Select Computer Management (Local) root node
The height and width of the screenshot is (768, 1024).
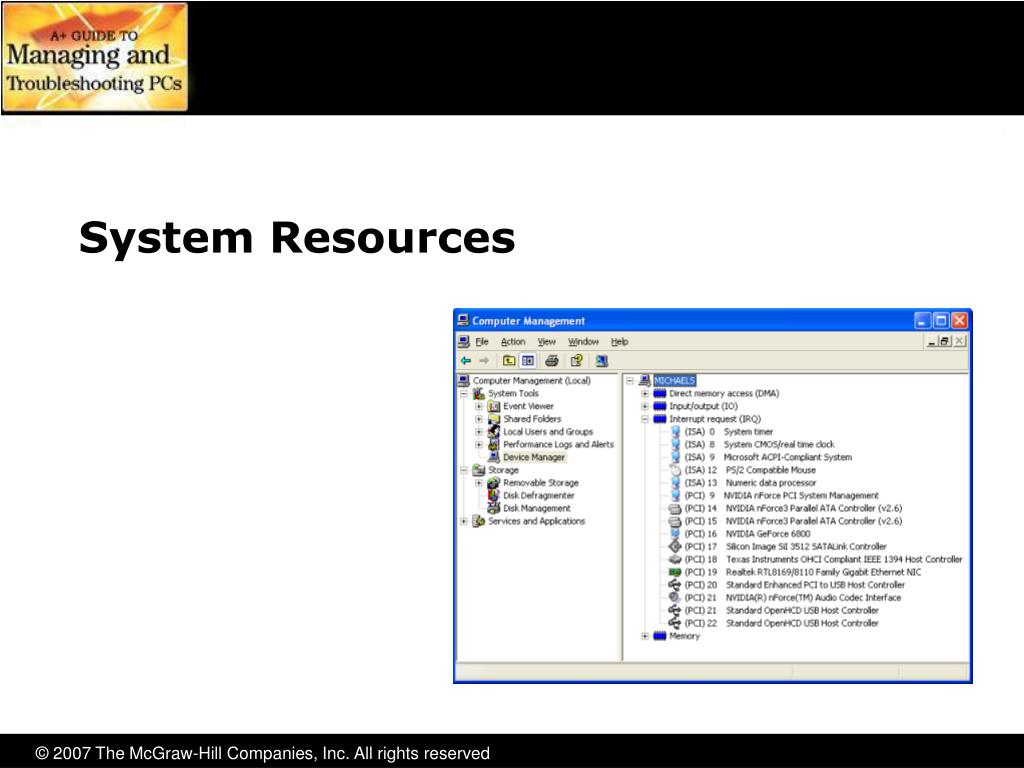(532, 381)
